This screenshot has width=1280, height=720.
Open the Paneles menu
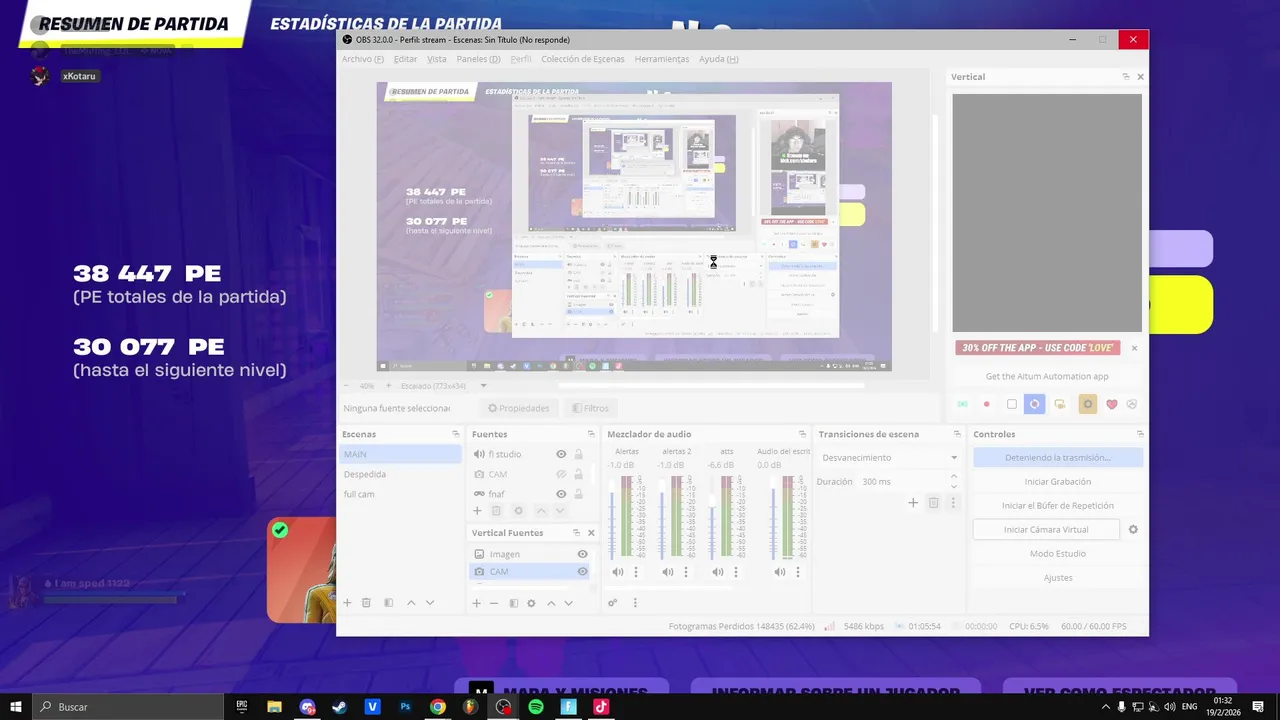coord(478,59)
